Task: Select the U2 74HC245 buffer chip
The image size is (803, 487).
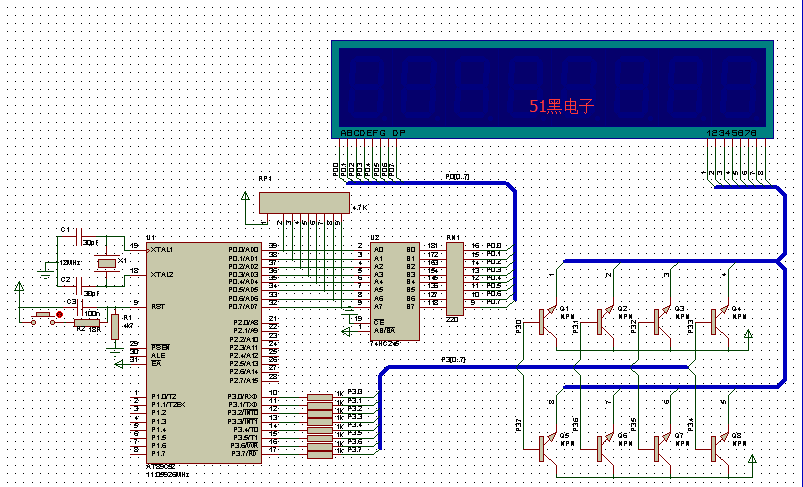Action: pos(395,291)
